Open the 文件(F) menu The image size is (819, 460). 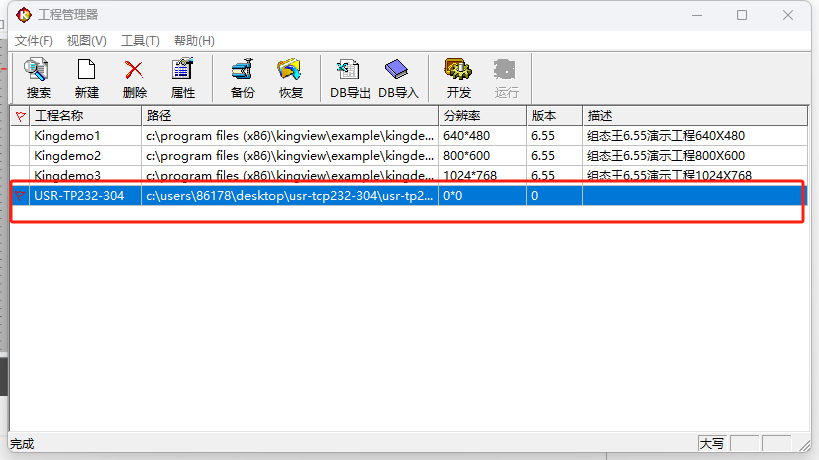point(33,41)
